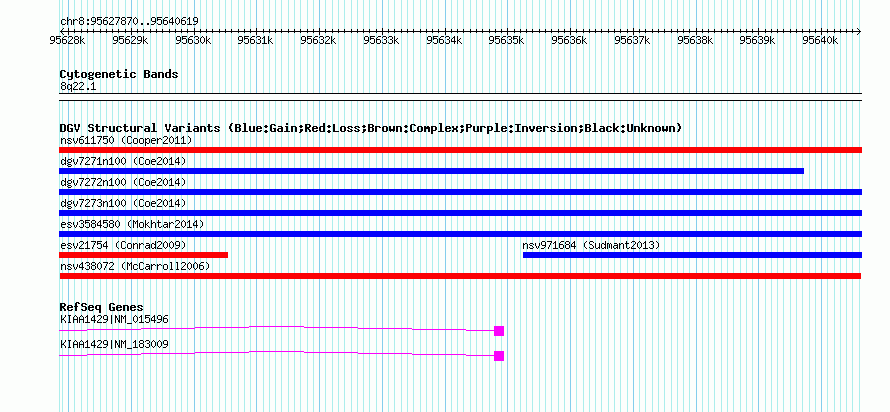Select the NM_183009 magenta exon box
Image resolution: width=890 pixels, height=412 pixels.
click(499, 356)
